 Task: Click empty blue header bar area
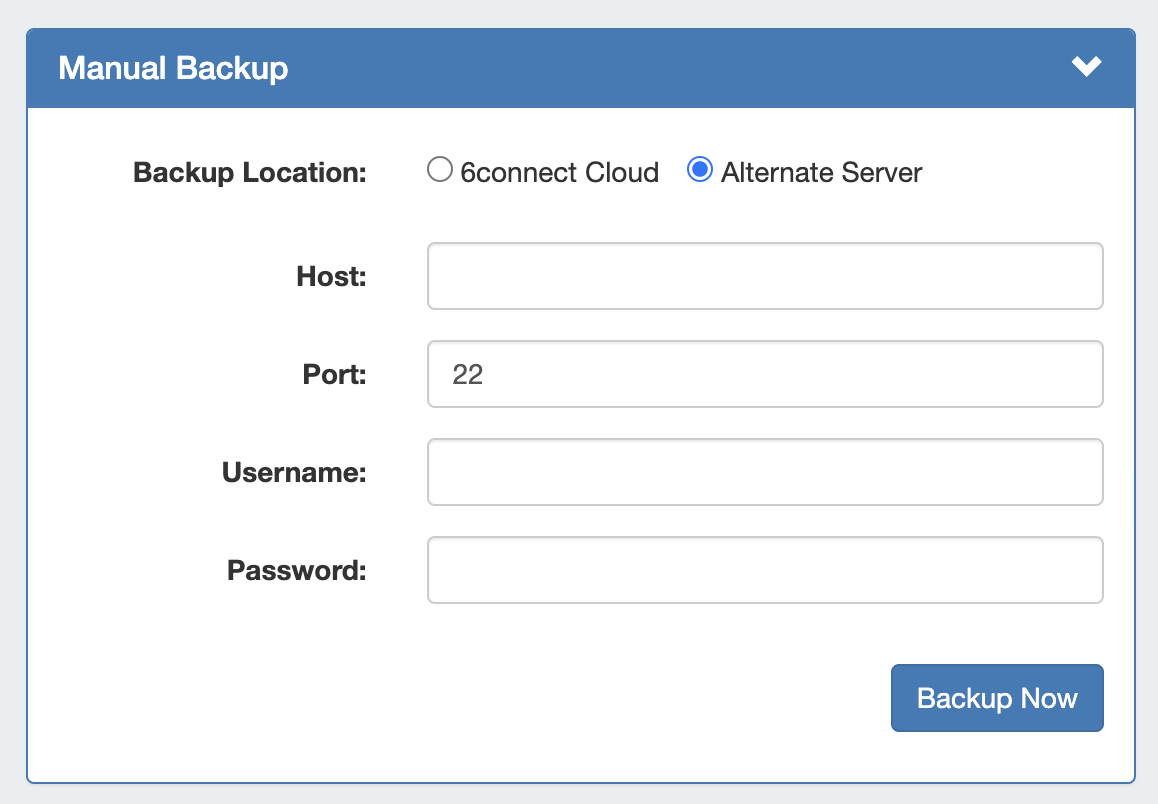point(650,68)
